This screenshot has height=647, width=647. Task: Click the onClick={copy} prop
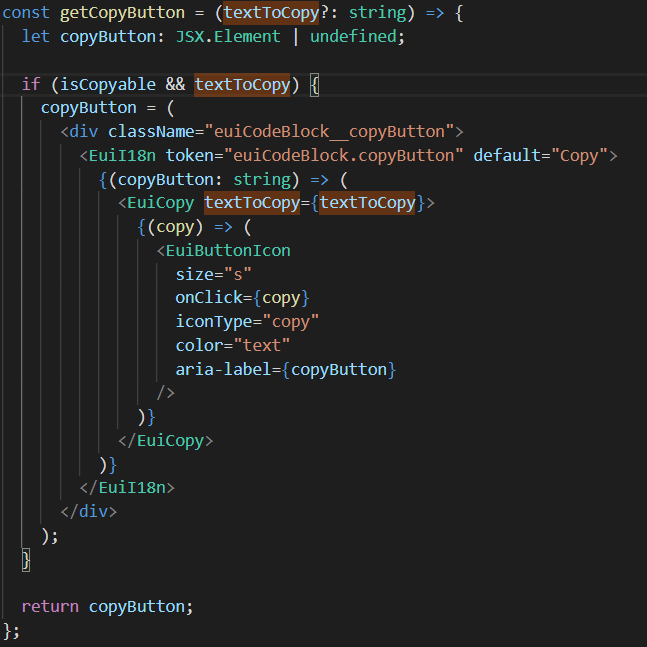click(x=242, y=298)
